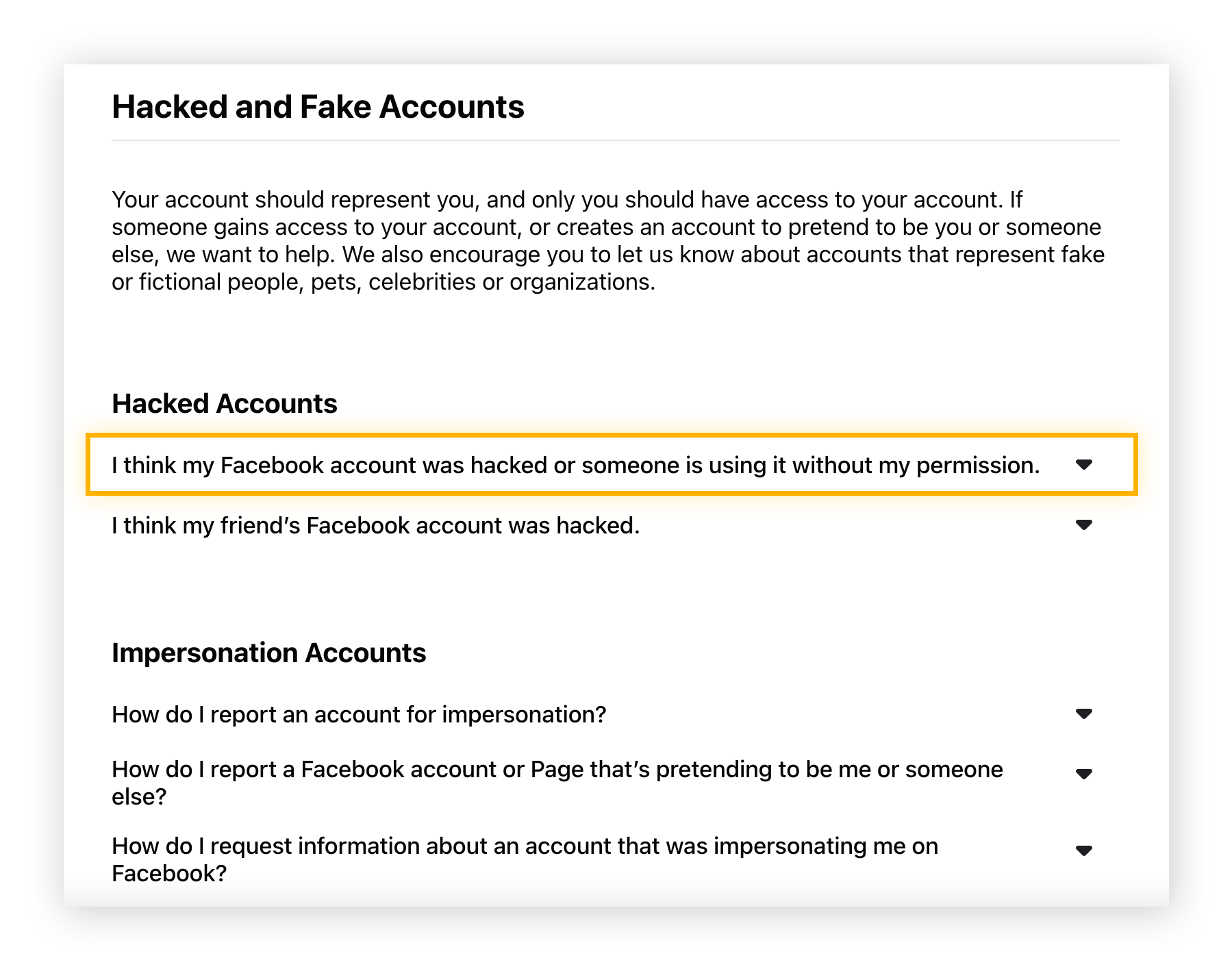Expand the 'pretending to be me or someone else' question
The width and height of the screenshot is (1232, 971).
tap(1084, 774)
